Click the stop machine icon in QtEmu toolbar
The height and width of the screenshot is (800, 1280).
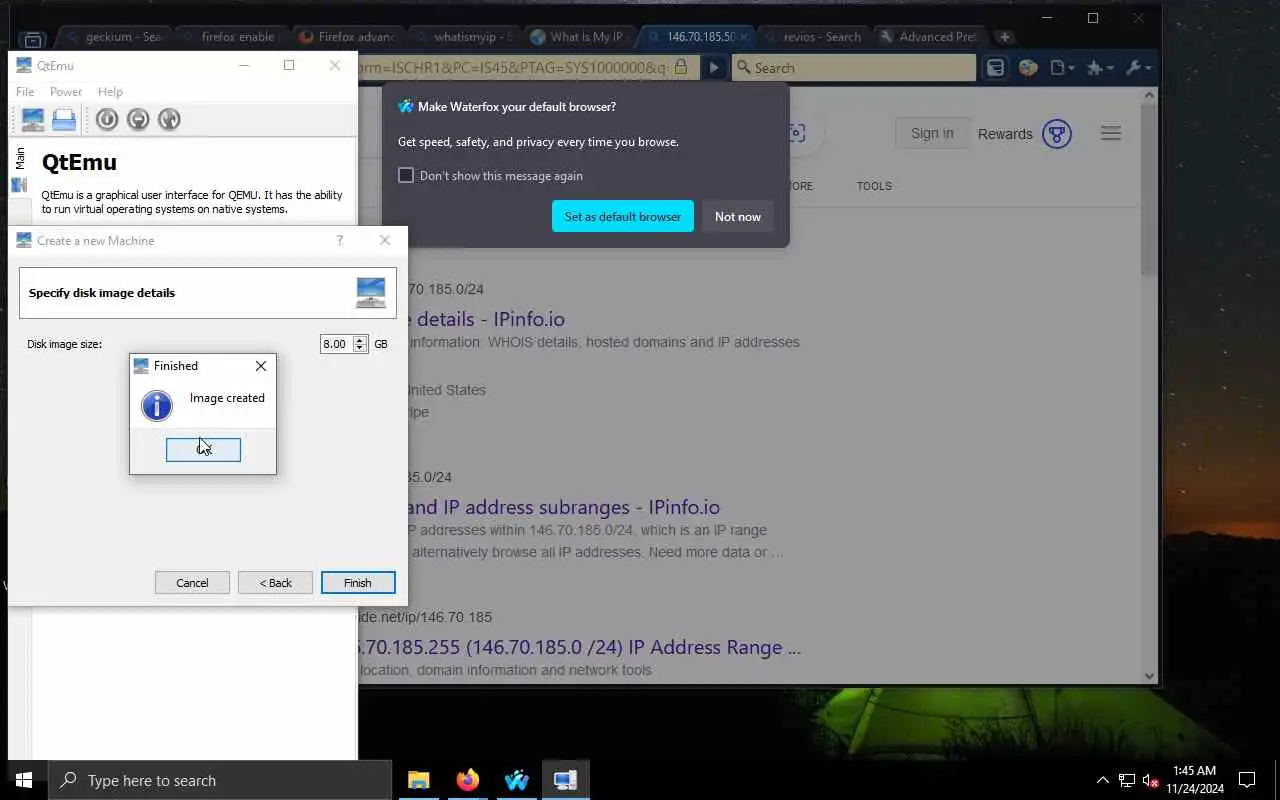[138, 120]
